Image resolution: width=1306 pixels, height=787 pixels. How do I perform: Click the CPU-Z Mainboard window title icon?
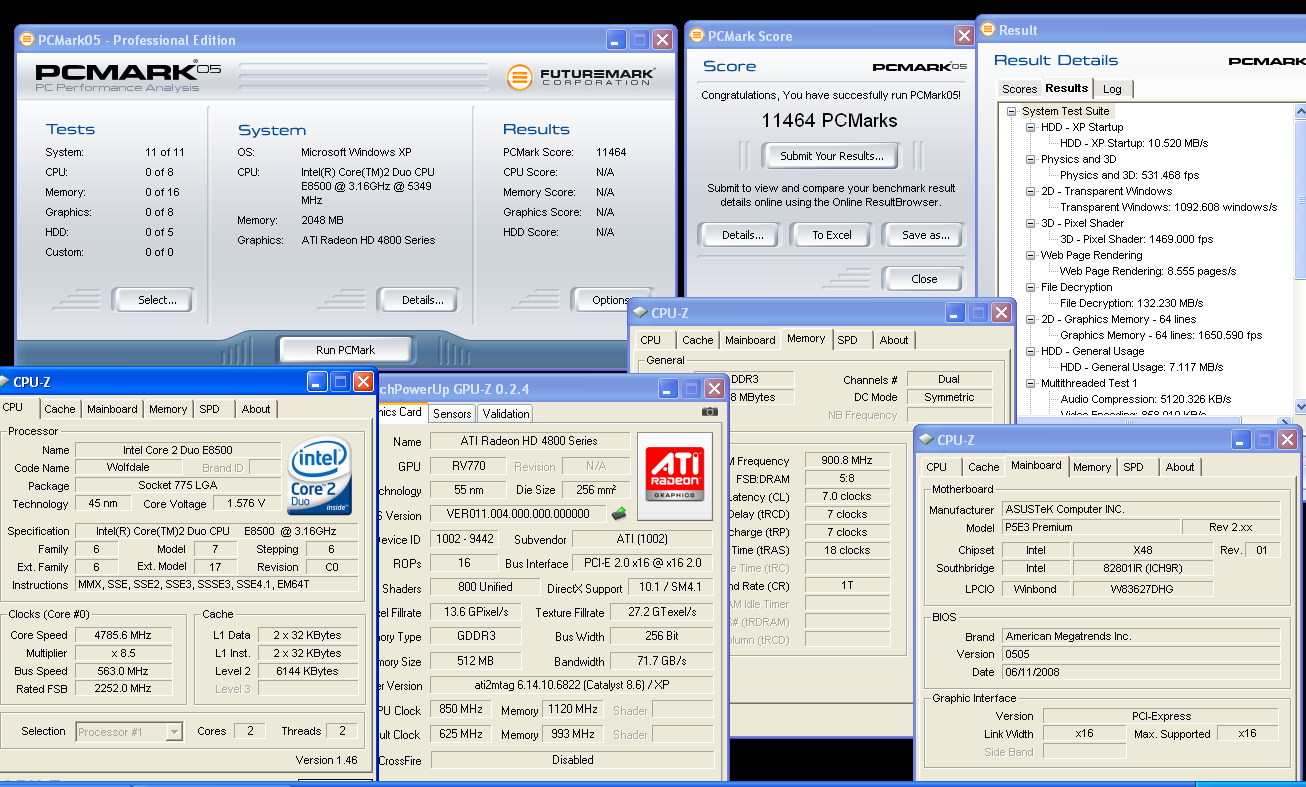(927, 440)
